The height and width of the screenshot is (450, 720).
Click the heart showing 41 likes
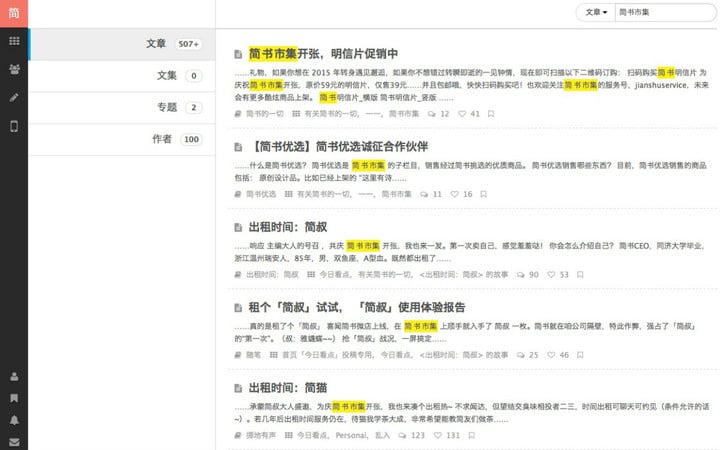click(x=462, y=114)
